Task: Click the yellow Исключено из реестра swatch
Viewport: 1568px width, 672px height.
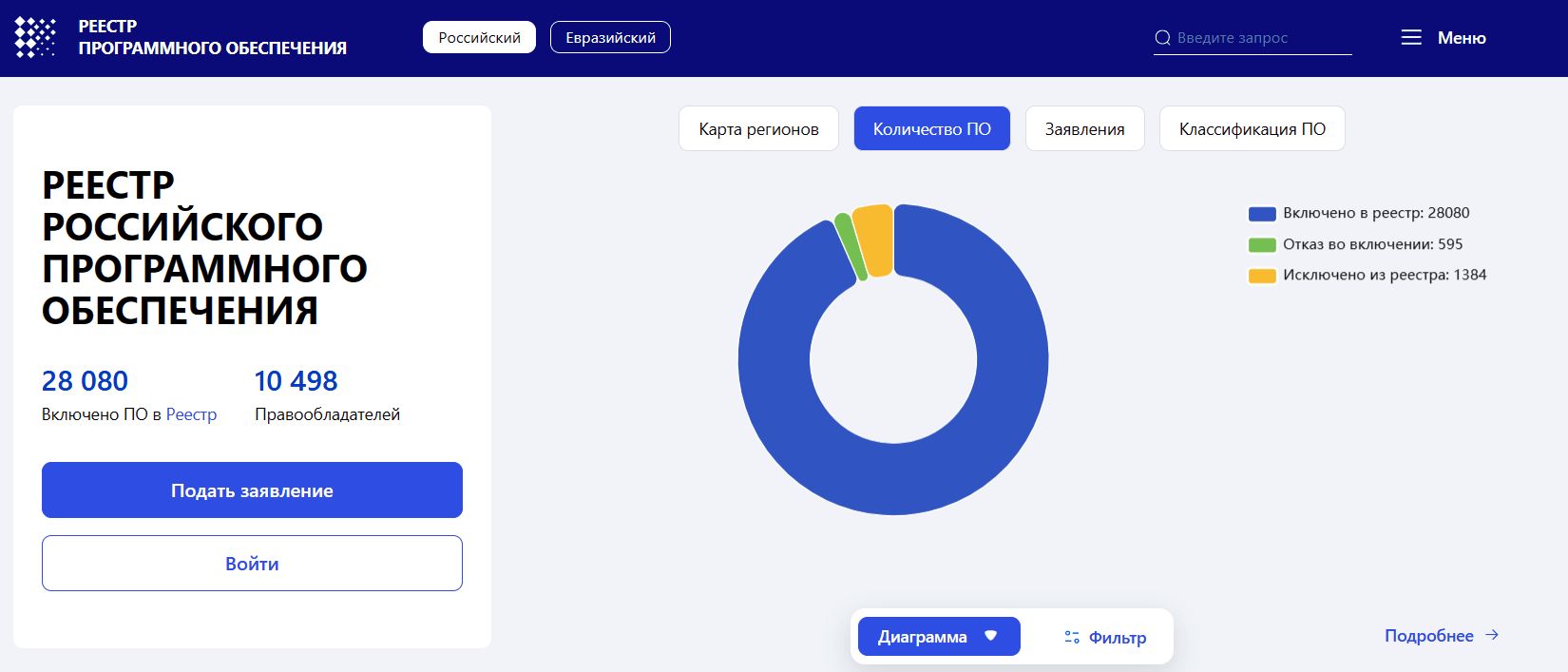Action: (x=1262, y=276)
